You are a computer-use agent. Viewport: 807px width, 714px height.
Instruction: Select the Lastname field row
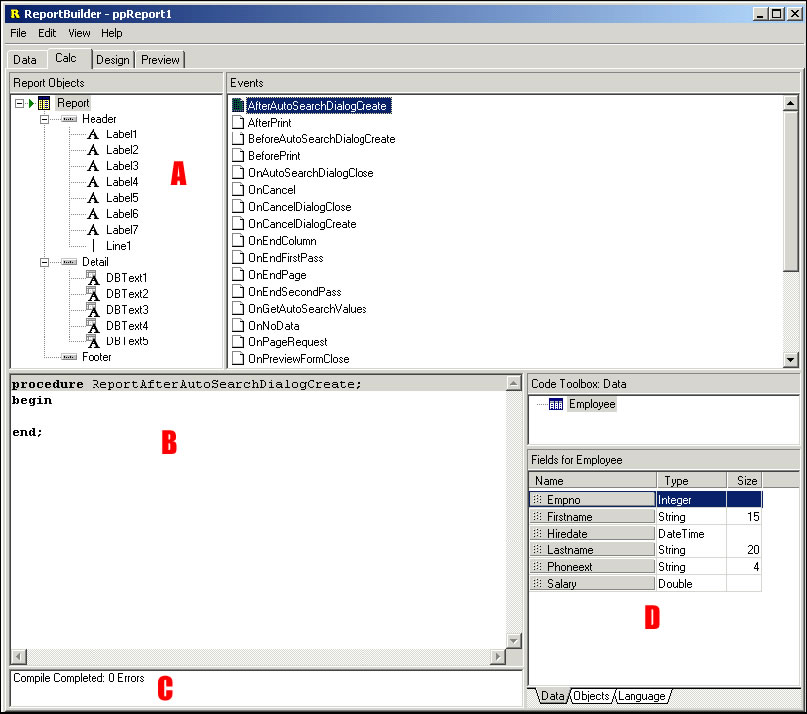click(x=645, y=550)
